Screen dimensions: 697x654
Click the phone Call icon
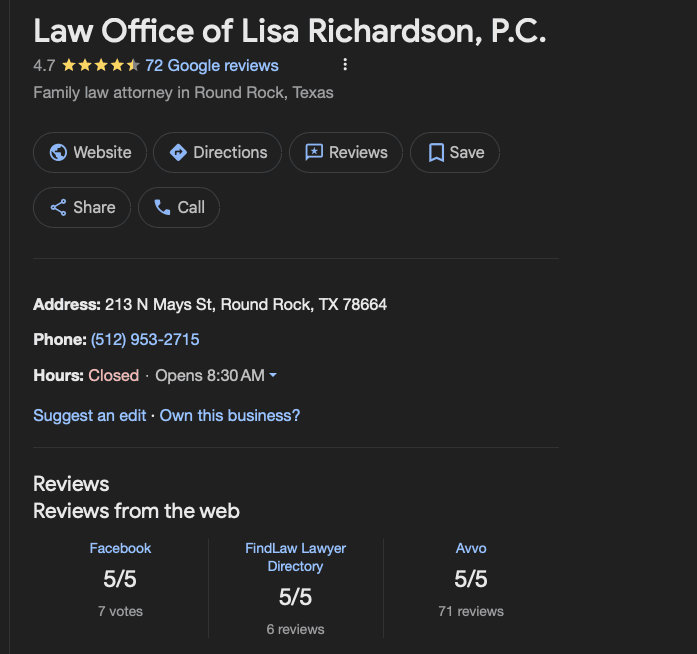click(162, 208)
